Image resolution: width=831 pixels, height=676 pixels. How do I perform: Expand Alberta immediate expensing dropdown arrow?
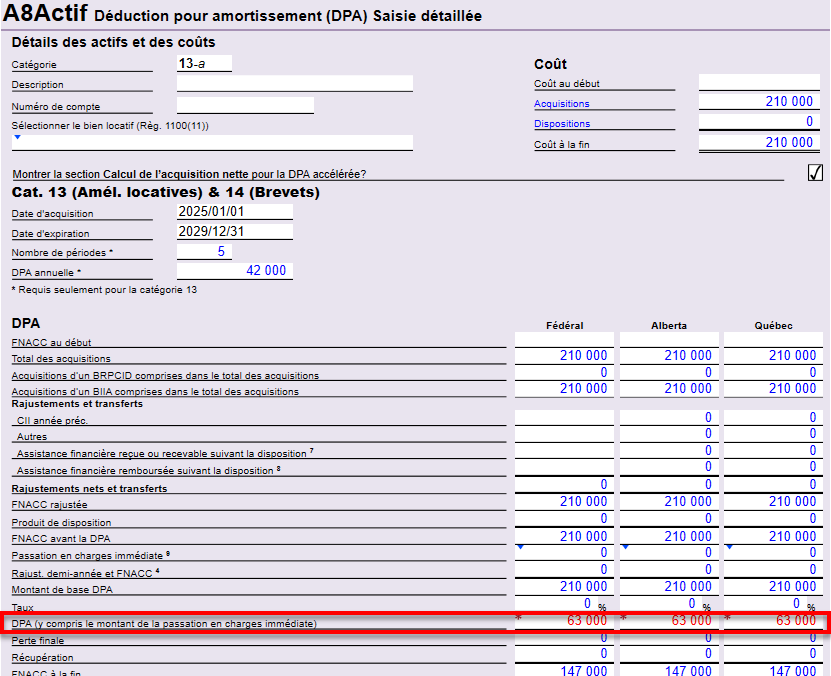[625, 546]
